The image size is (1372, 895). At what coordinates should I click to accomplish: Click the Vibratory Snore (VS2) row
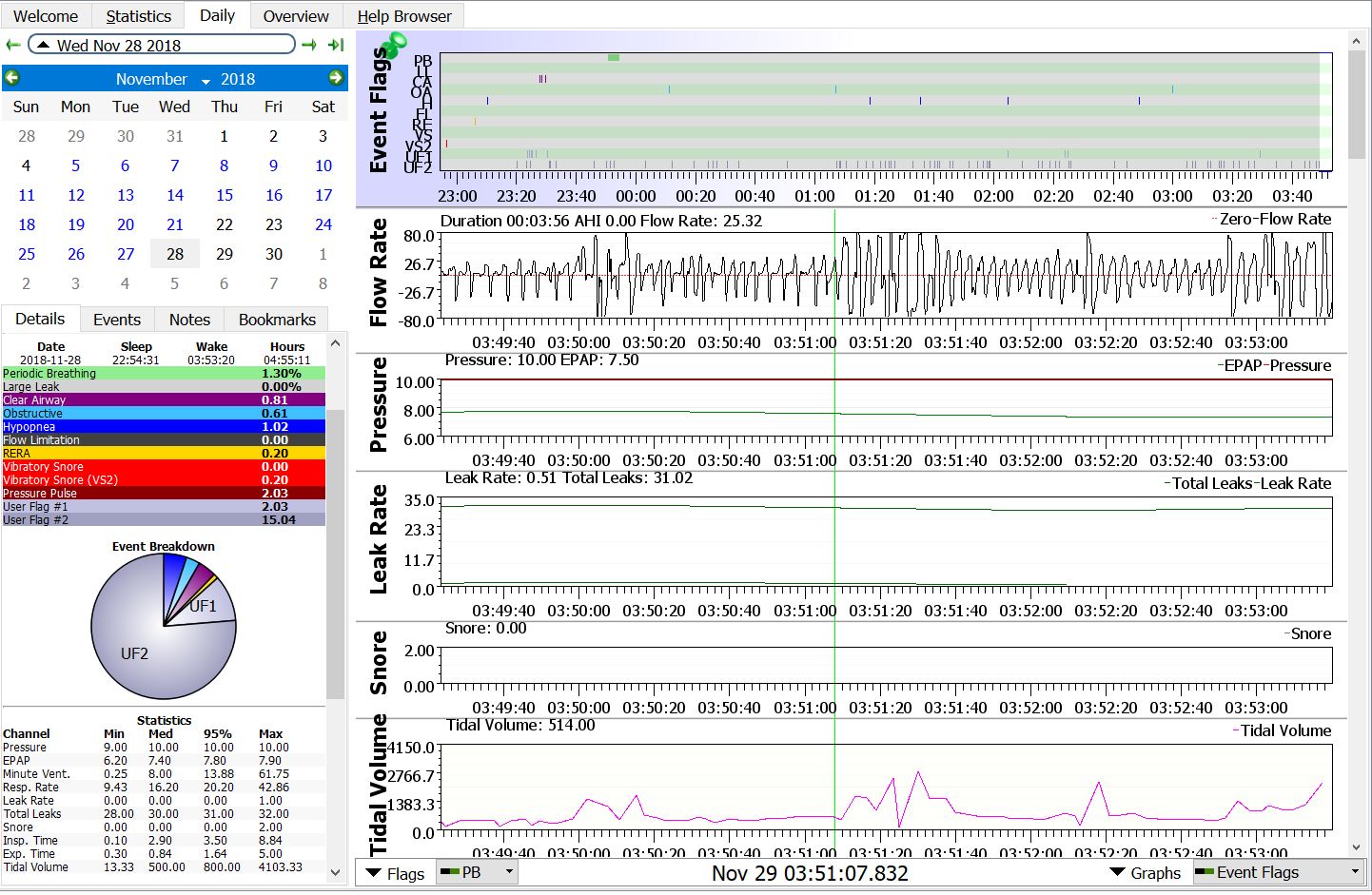point(164,480)
